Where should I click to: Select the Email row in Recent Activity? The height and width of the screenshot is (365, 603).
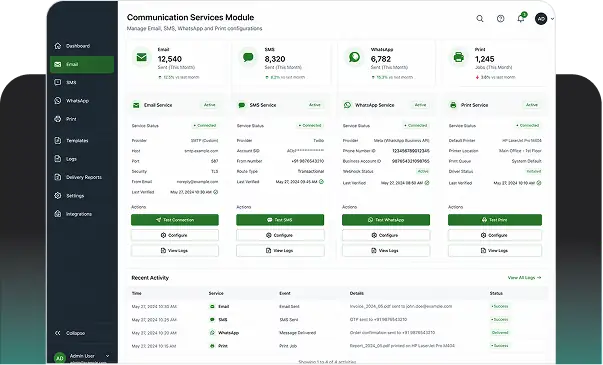click(x=337, y=307)
